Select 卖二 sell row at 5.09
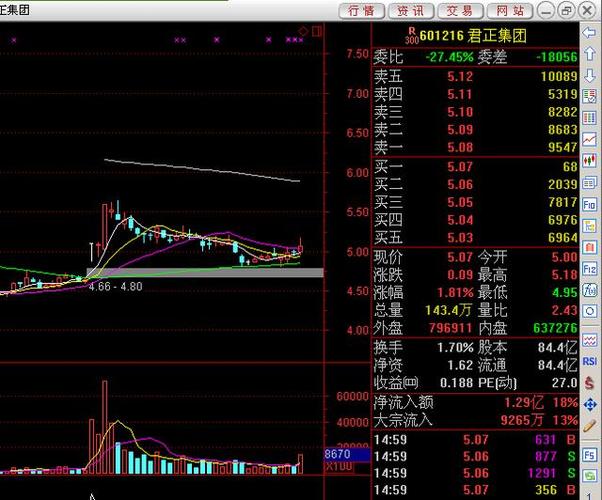 475,129
